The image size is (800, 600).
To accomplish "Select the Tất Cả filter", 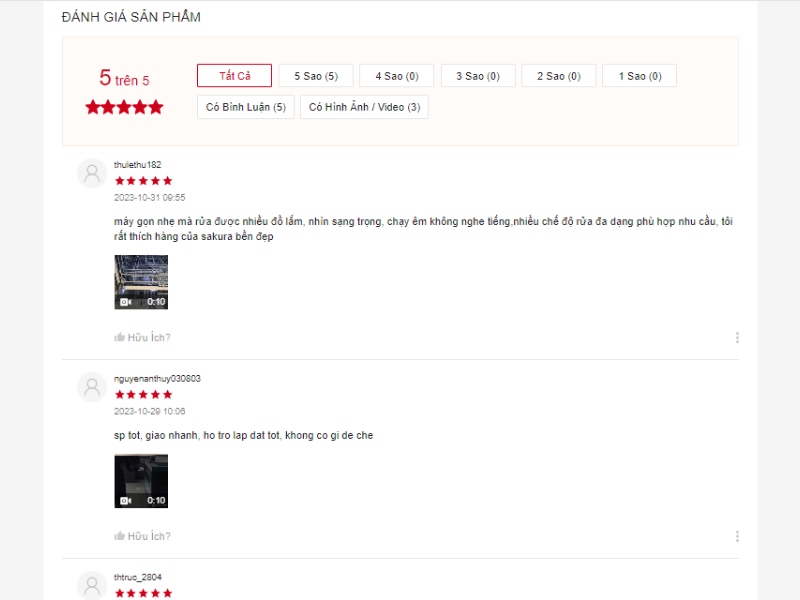I will 234,76.
